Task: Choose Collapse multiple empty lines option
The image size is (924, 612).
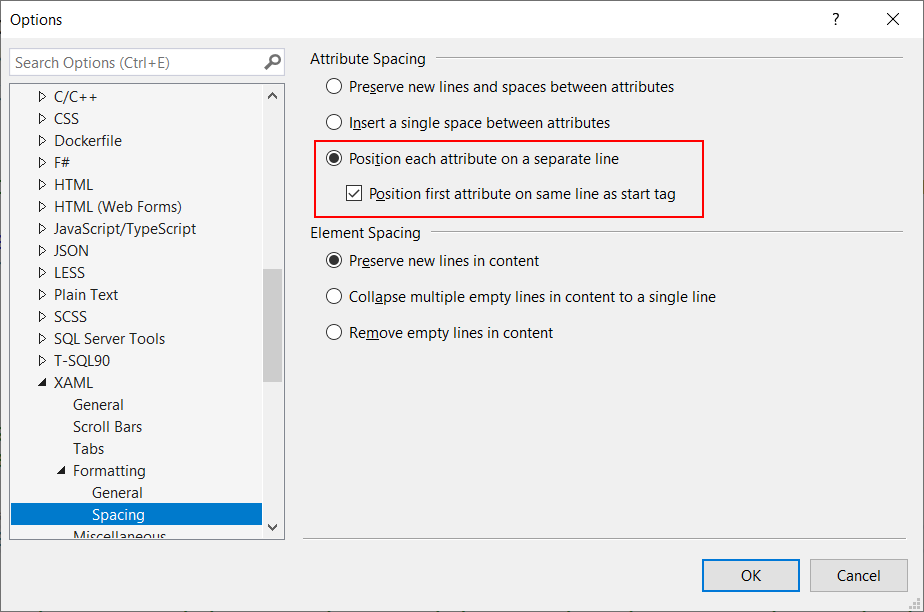Action: coord(335,297)
